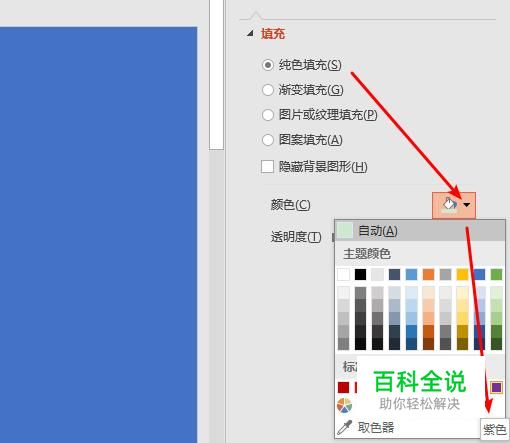510x443 pixels.
Task: Click the 主题颜色 heading
Action: [367, 254]
